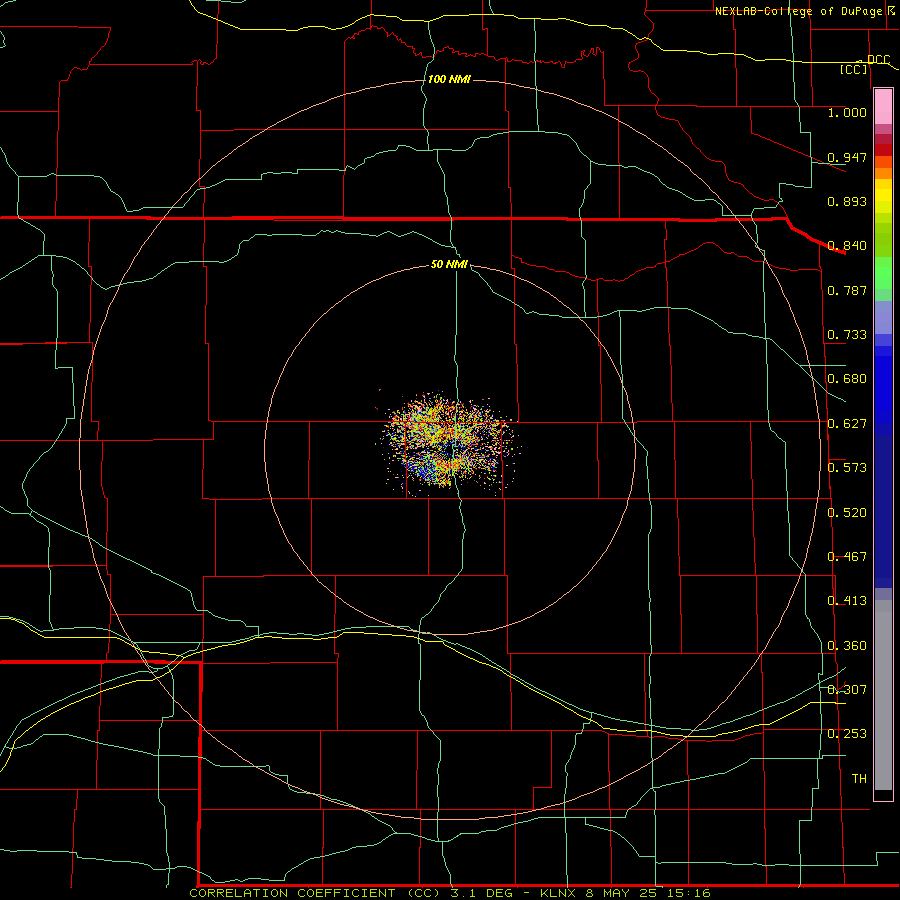900x900 pixels.
Task: Click the 0.893 legend value
Action: click(x=847, y=201)
